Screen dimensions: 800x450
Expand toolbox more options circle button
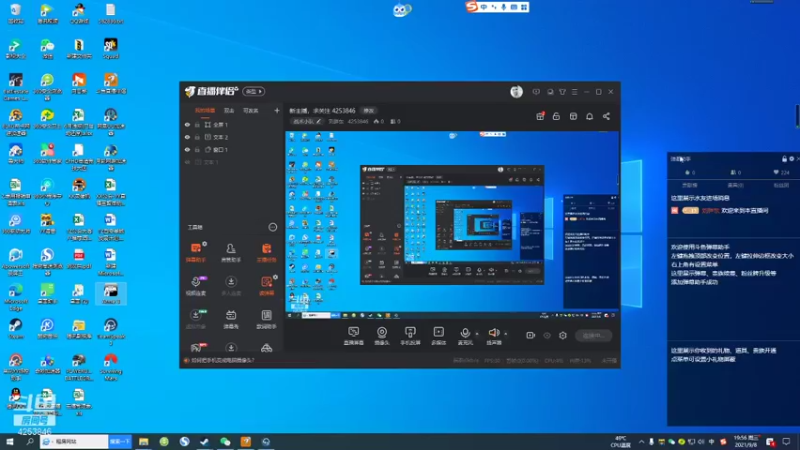[272, 227]
